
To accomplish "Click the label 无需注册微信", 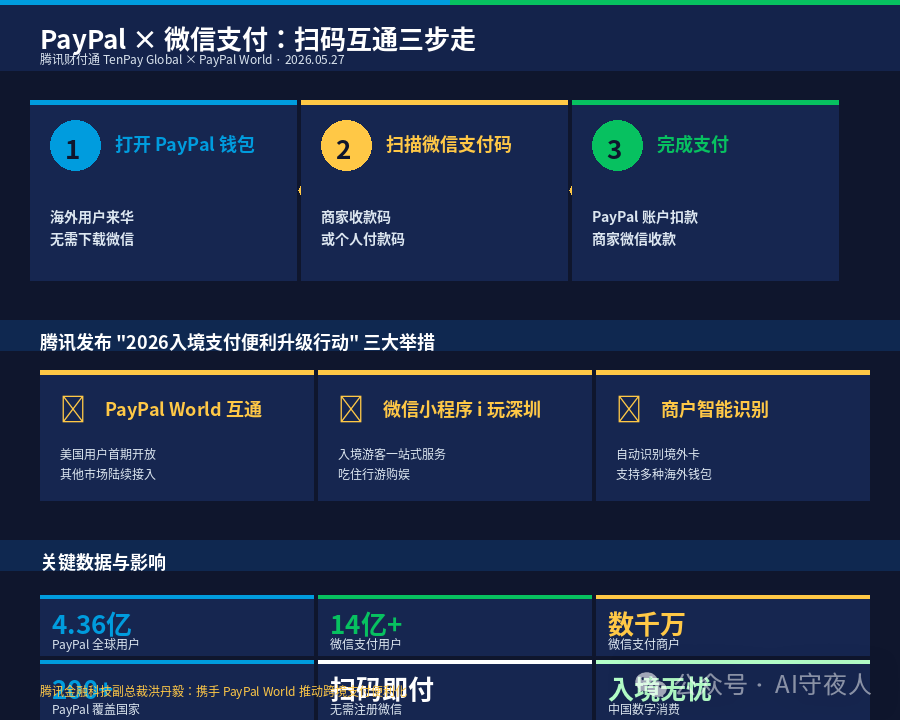I will click(x=365, y=709).
